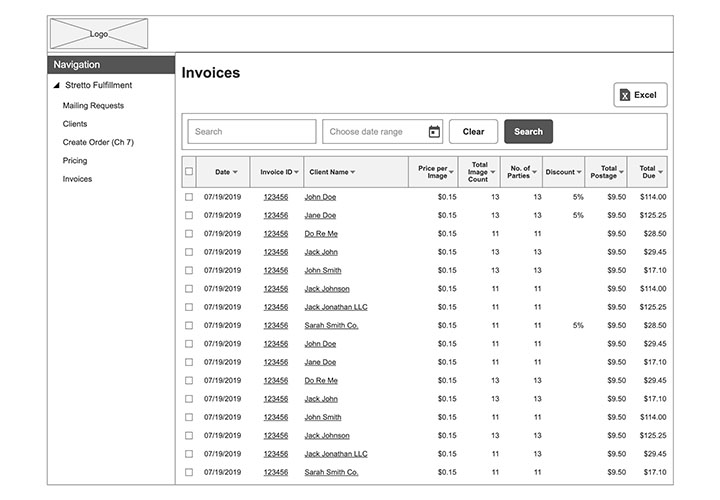Sort by the Date column arrow
720x500 pixels.
click(x=235, y=172)
